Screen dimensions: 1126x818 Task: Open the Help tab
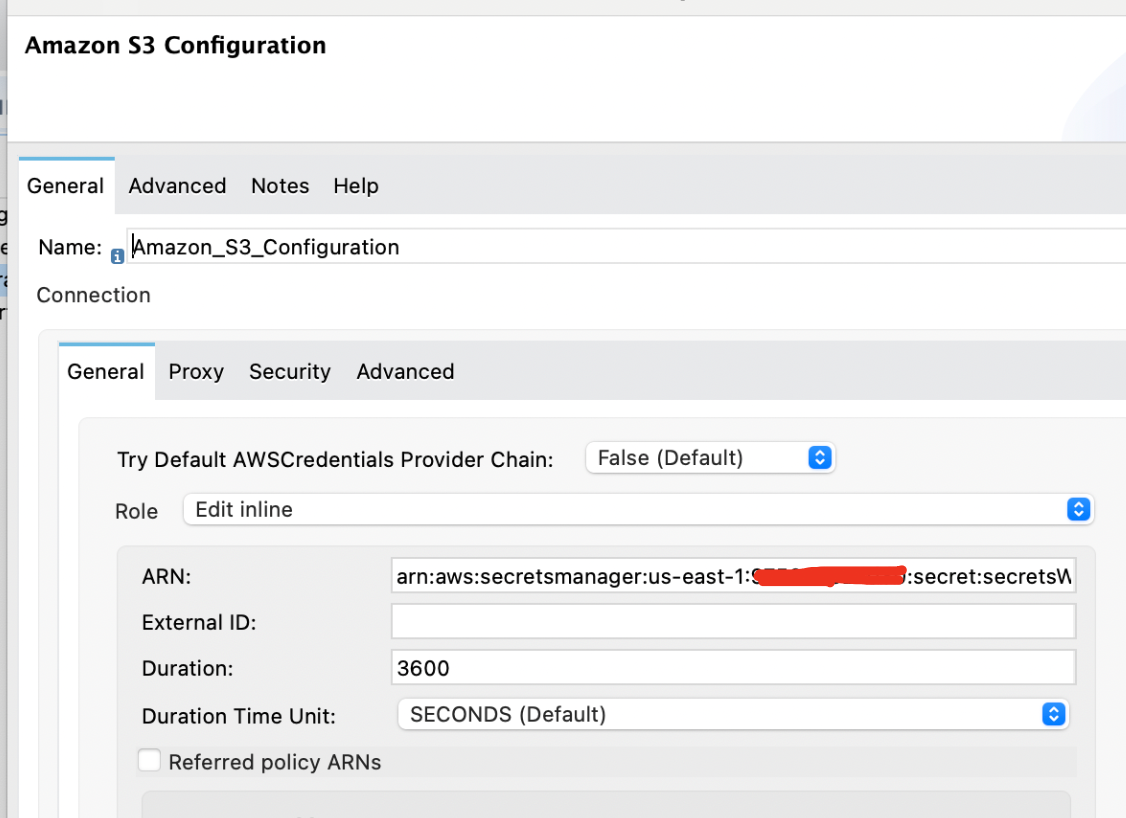tap(356, 186)
